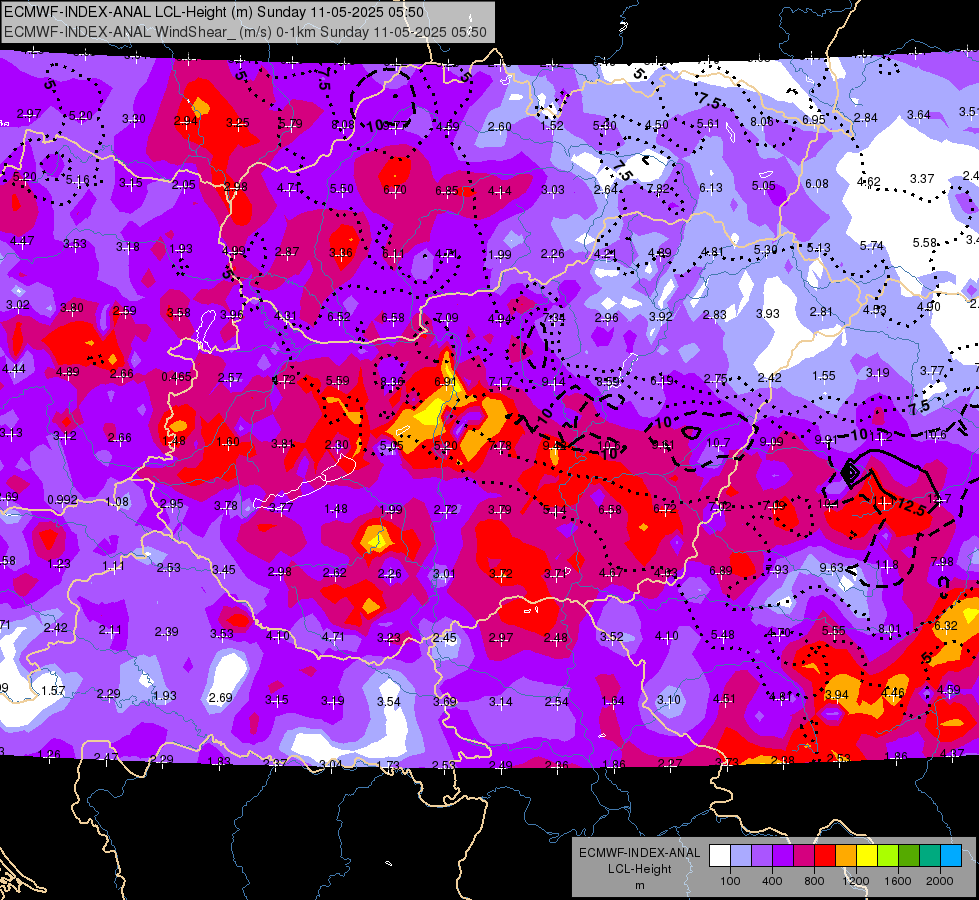Click the map value 6.91
This screenshot has height=900, width=979.
(x=446, y=382)
